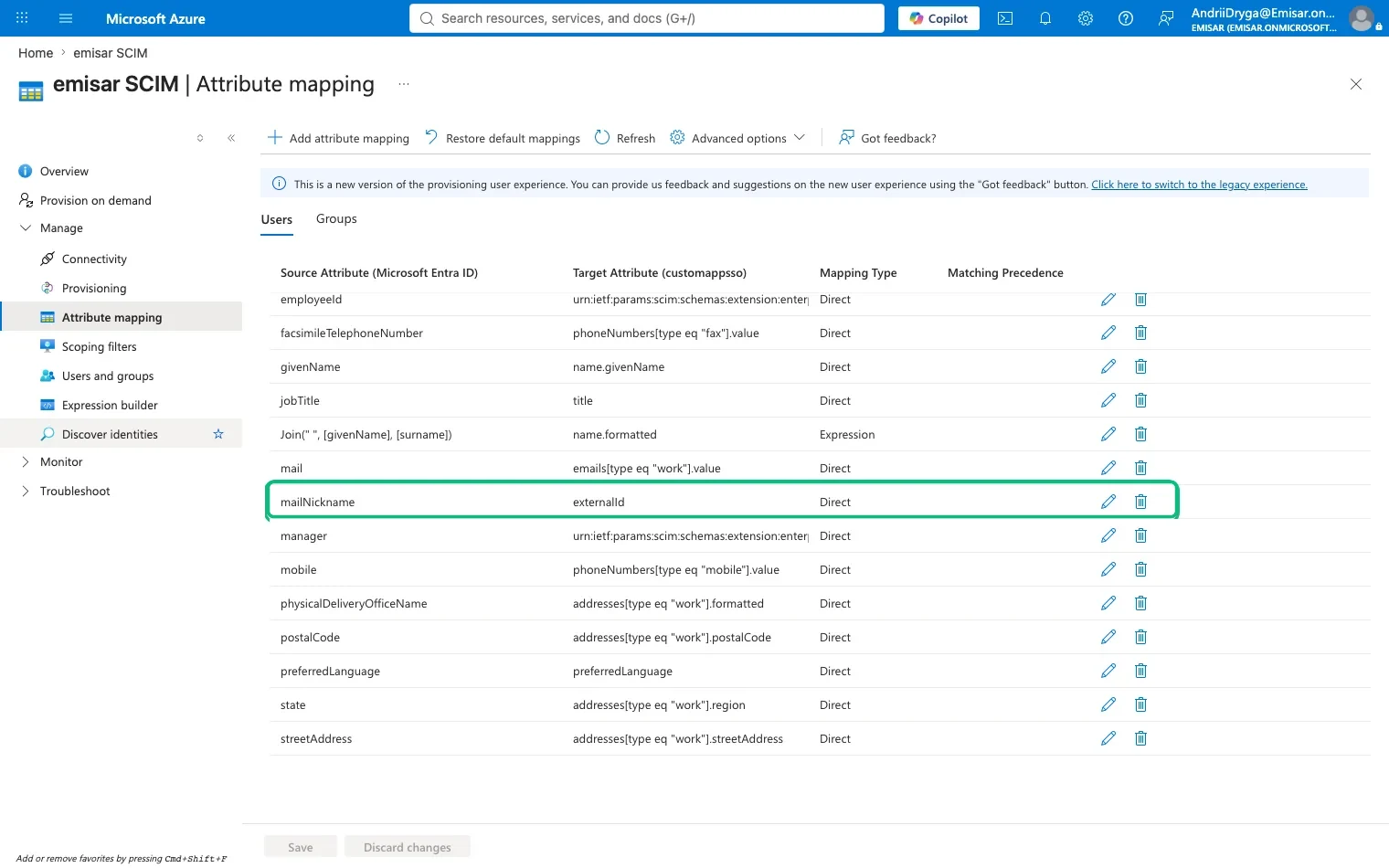Open Scoping filters

pyautogui.click(x=100, y=346)
